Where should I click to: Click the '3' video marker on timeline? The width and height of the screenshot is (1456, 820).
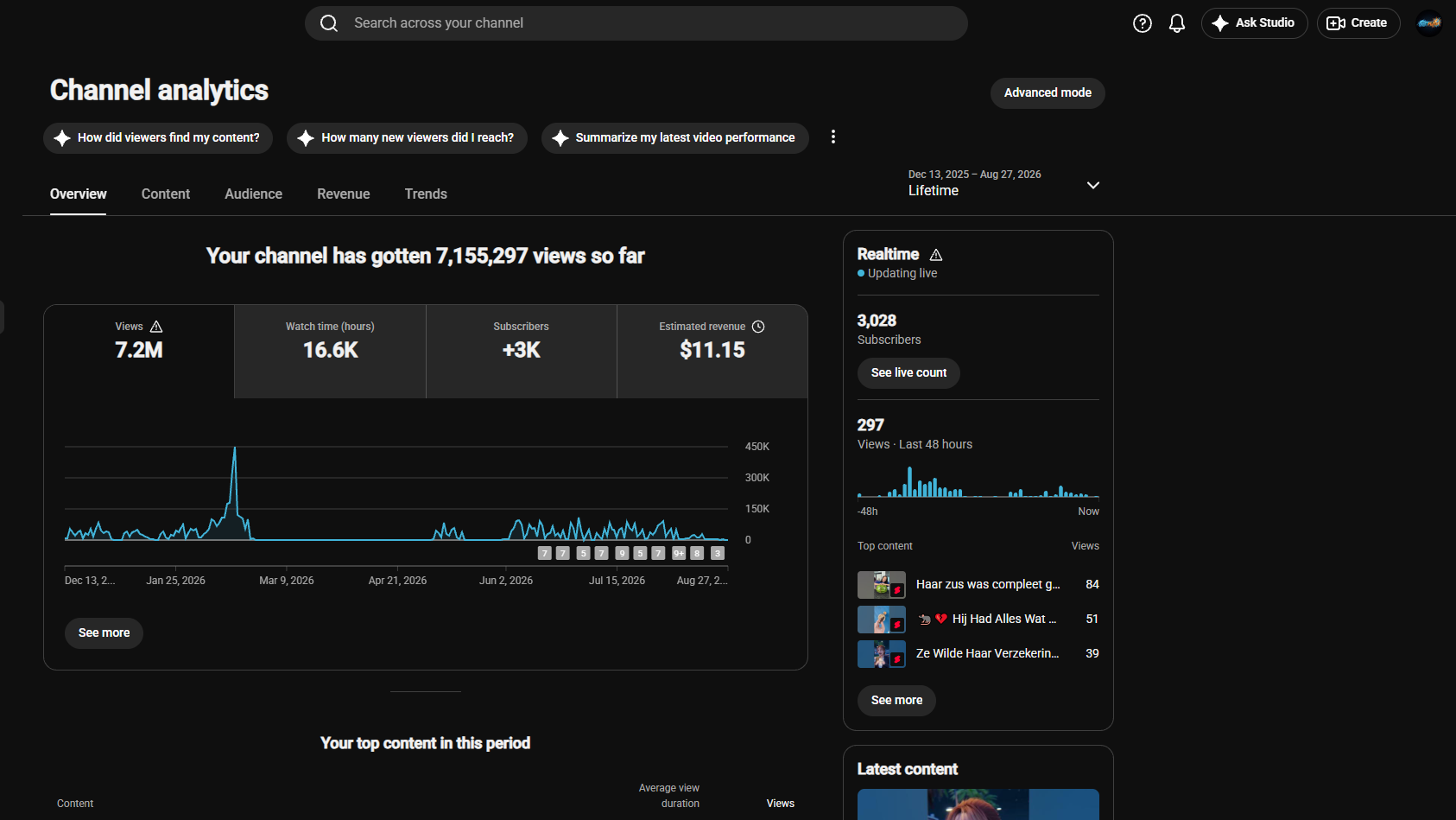[x=717, y=553]
